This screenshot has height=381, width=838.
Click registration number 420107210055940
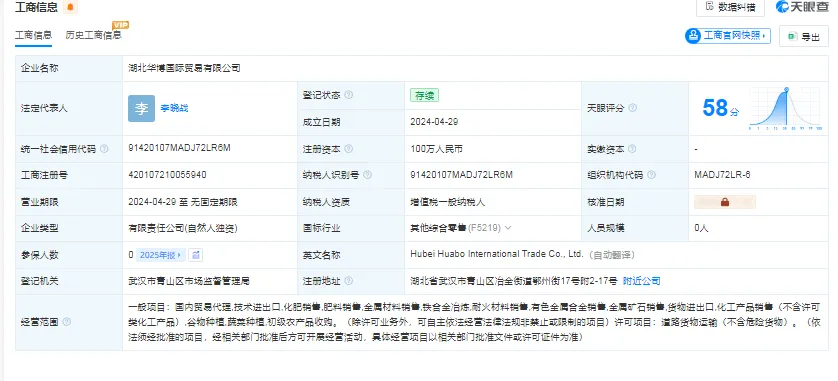(x=167, y=175)
